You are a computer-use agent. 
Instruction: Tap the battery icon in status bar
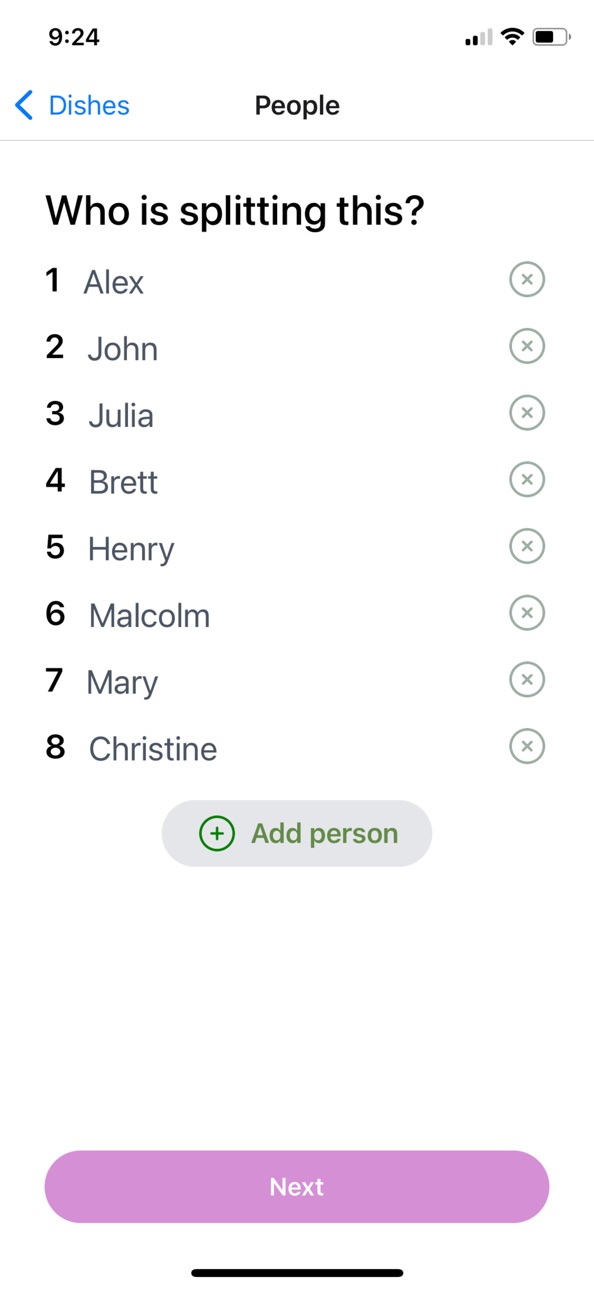551,37
